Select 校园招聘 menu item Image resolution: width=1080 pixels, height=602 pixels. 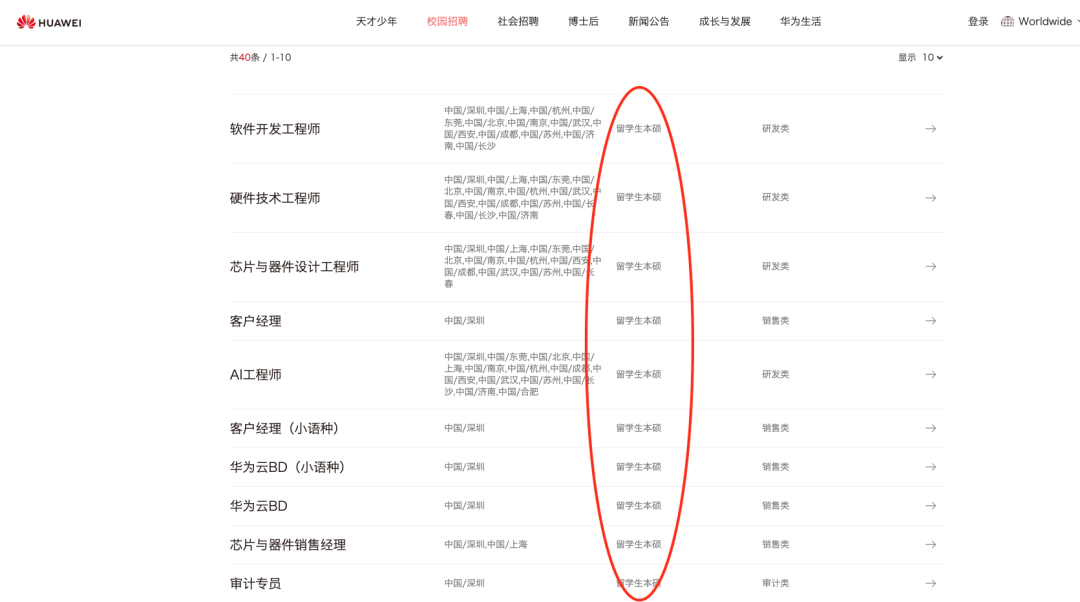coord(447,21)
